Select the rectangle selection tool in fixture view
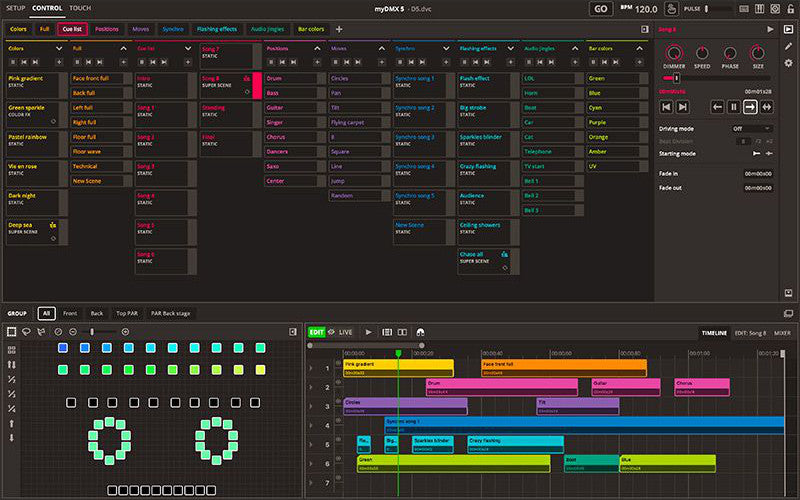800x500 pixels. [x=12, y=332]
